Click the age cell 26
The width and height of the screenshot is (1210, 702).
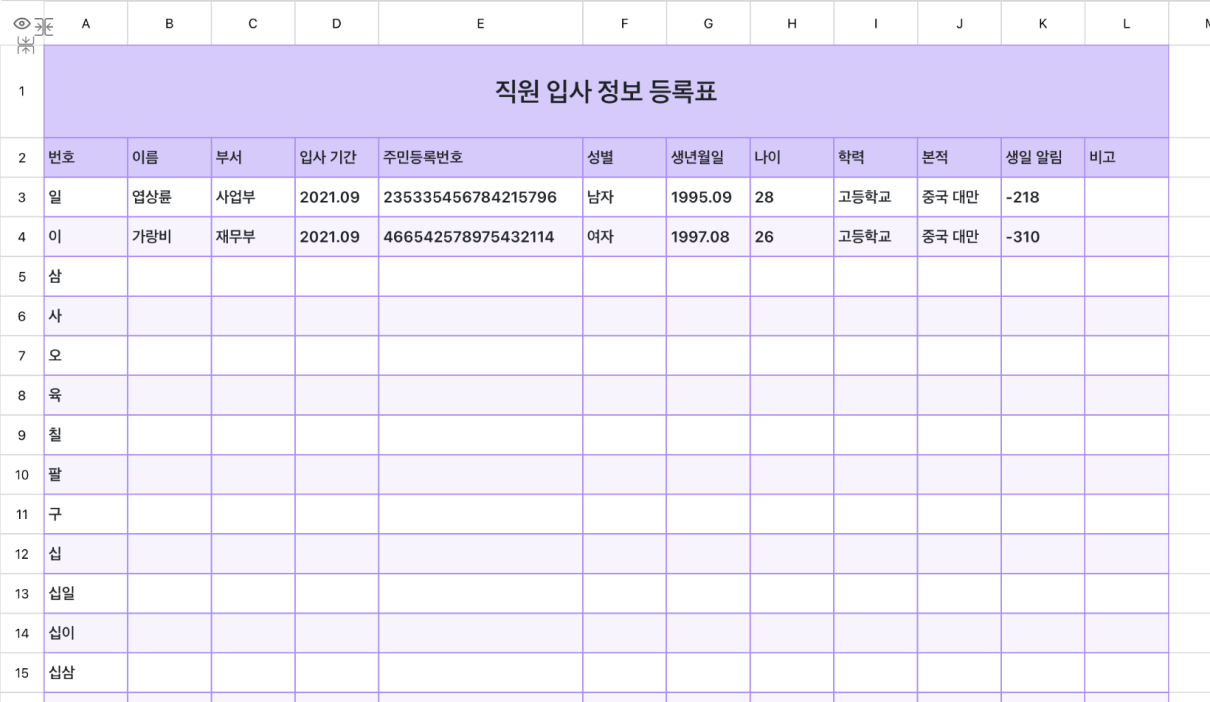tap(792, 237)
